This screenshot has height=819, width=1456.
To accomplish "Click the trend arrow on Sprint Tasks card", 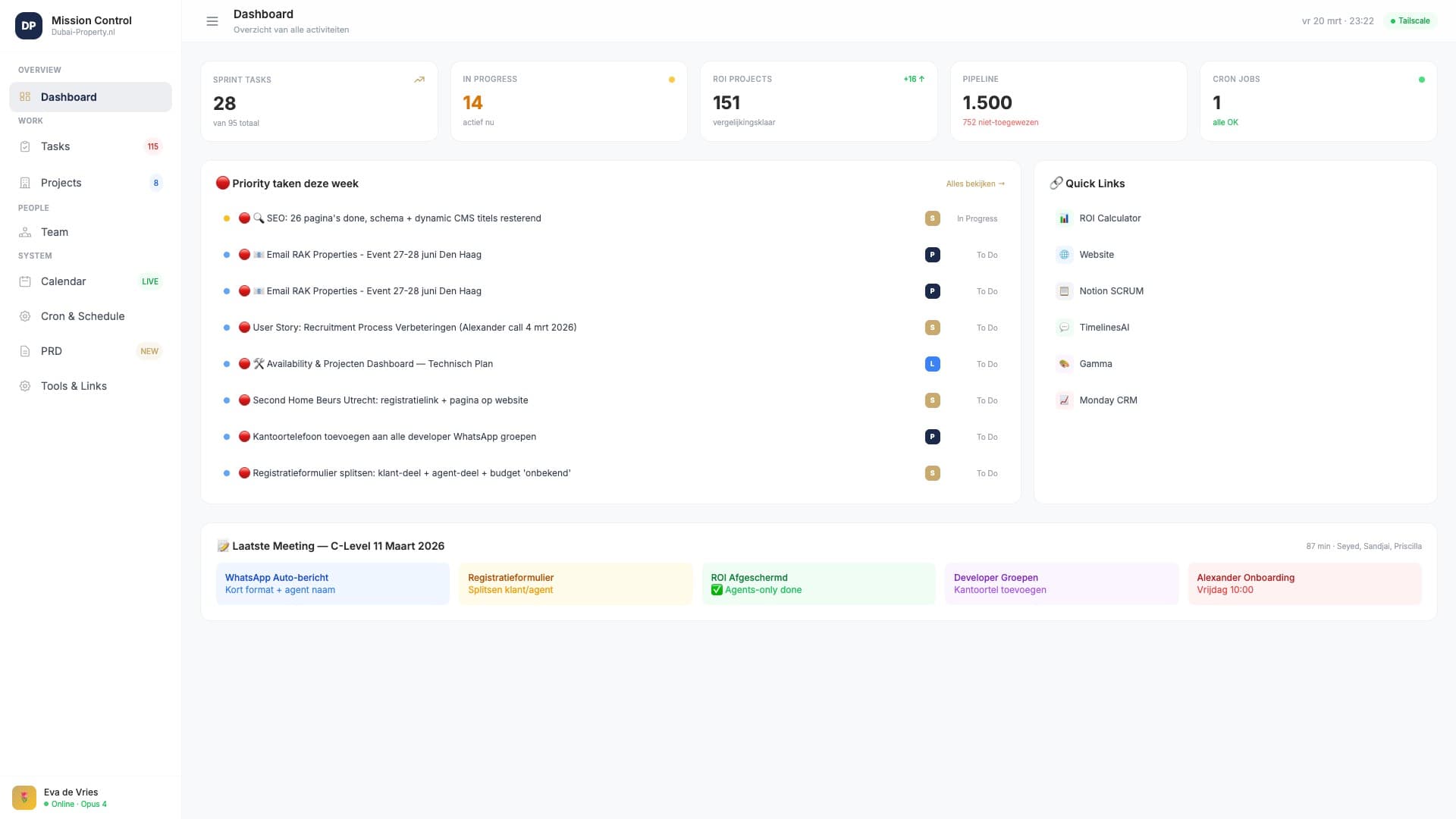I will (419, 79).
